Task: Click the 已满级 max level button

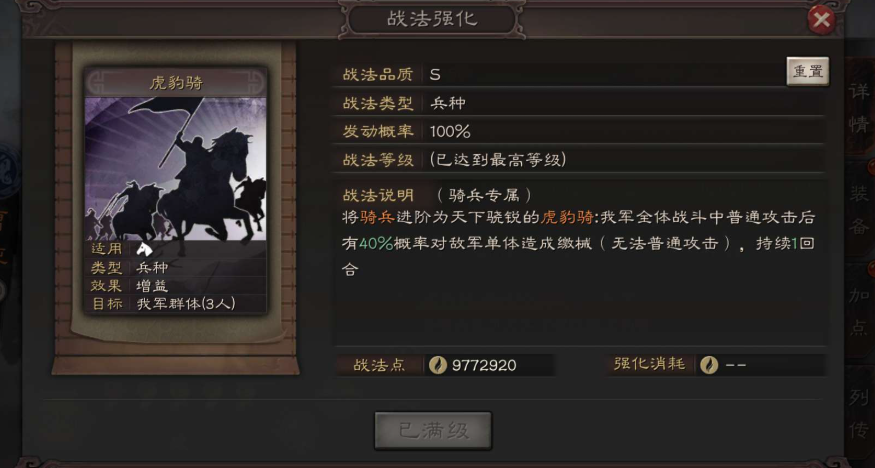Action: pos(433,431)
